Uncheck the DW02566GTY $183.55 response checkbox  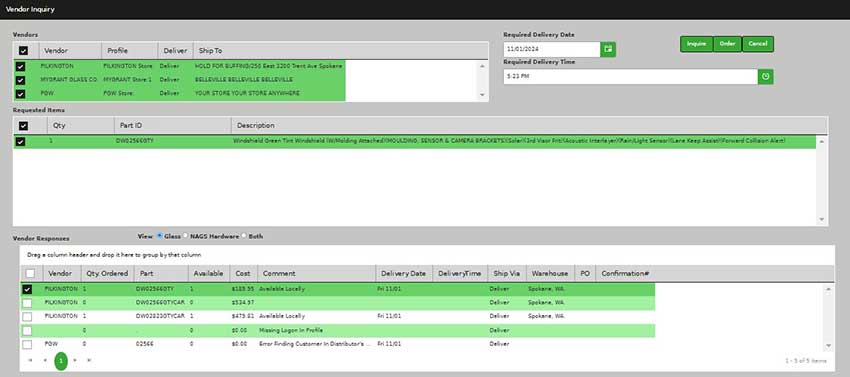(27, 290)
